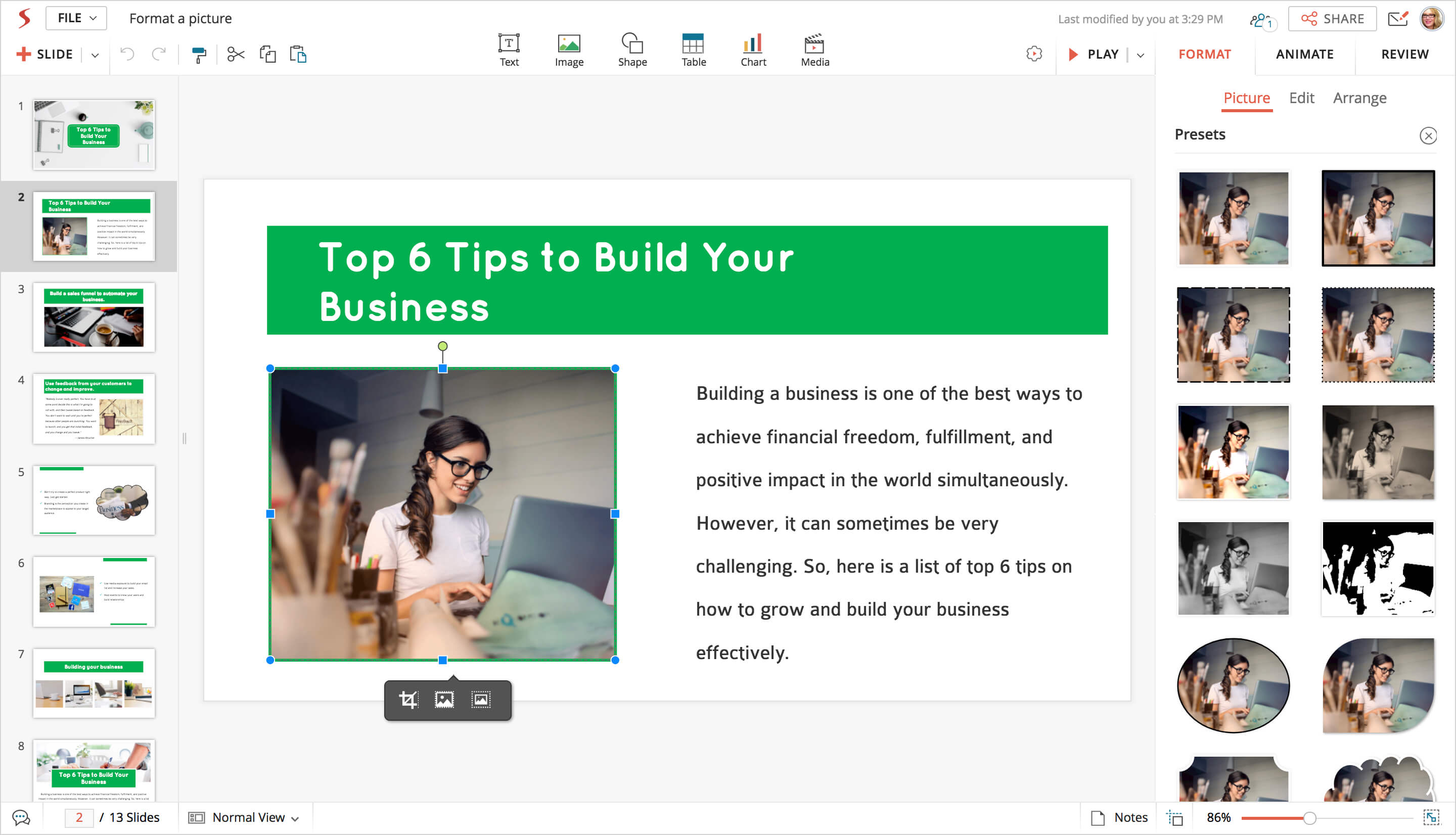Click the Media insert icon
Image resolution: width=1456 pixels, height=835 pixels.
pyautogui.click(x=814, y=50)
